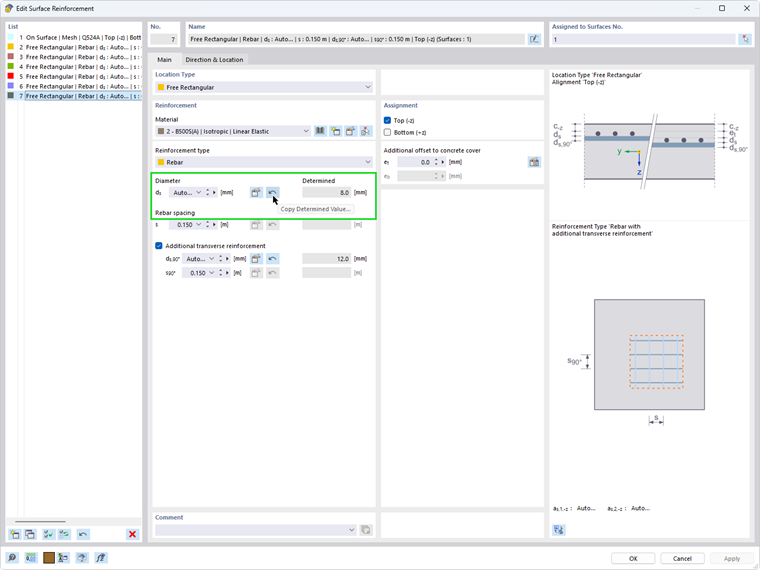Open the Location Type Free Rectangular dropdown
Image resolution: width=760 pixels, height=570 pixels.
264,87
